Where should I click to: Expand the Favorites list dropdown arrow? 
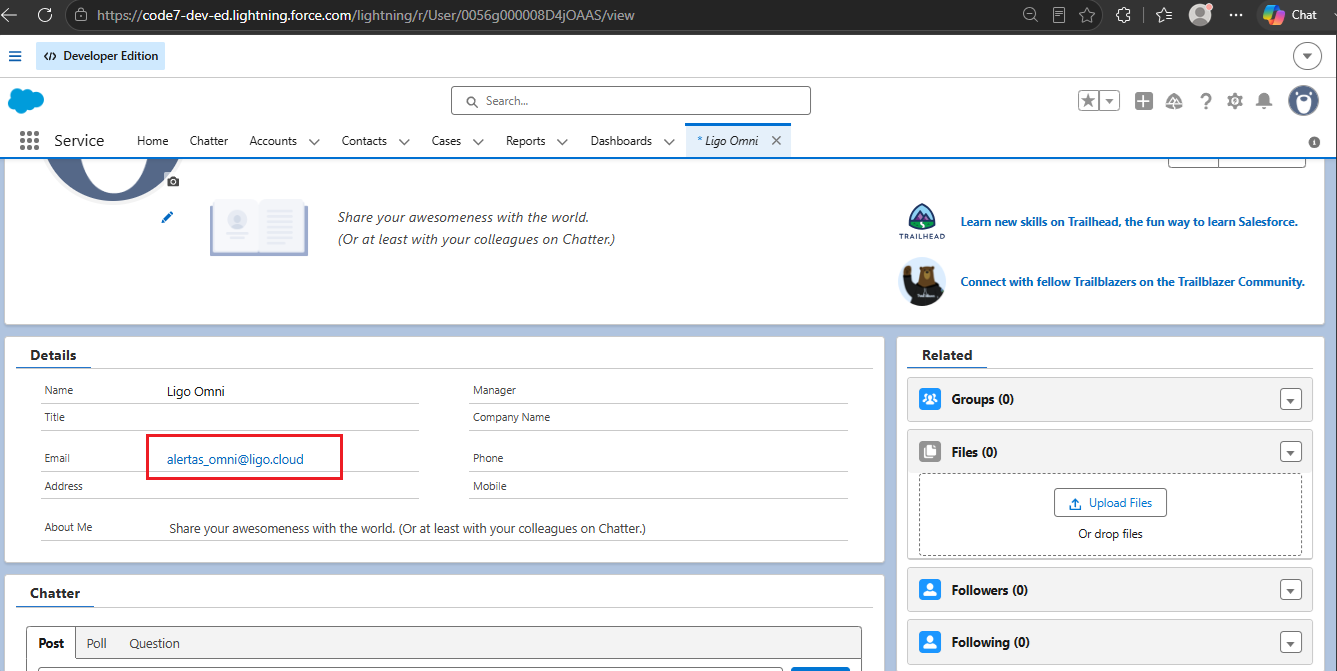(1109, 101)
